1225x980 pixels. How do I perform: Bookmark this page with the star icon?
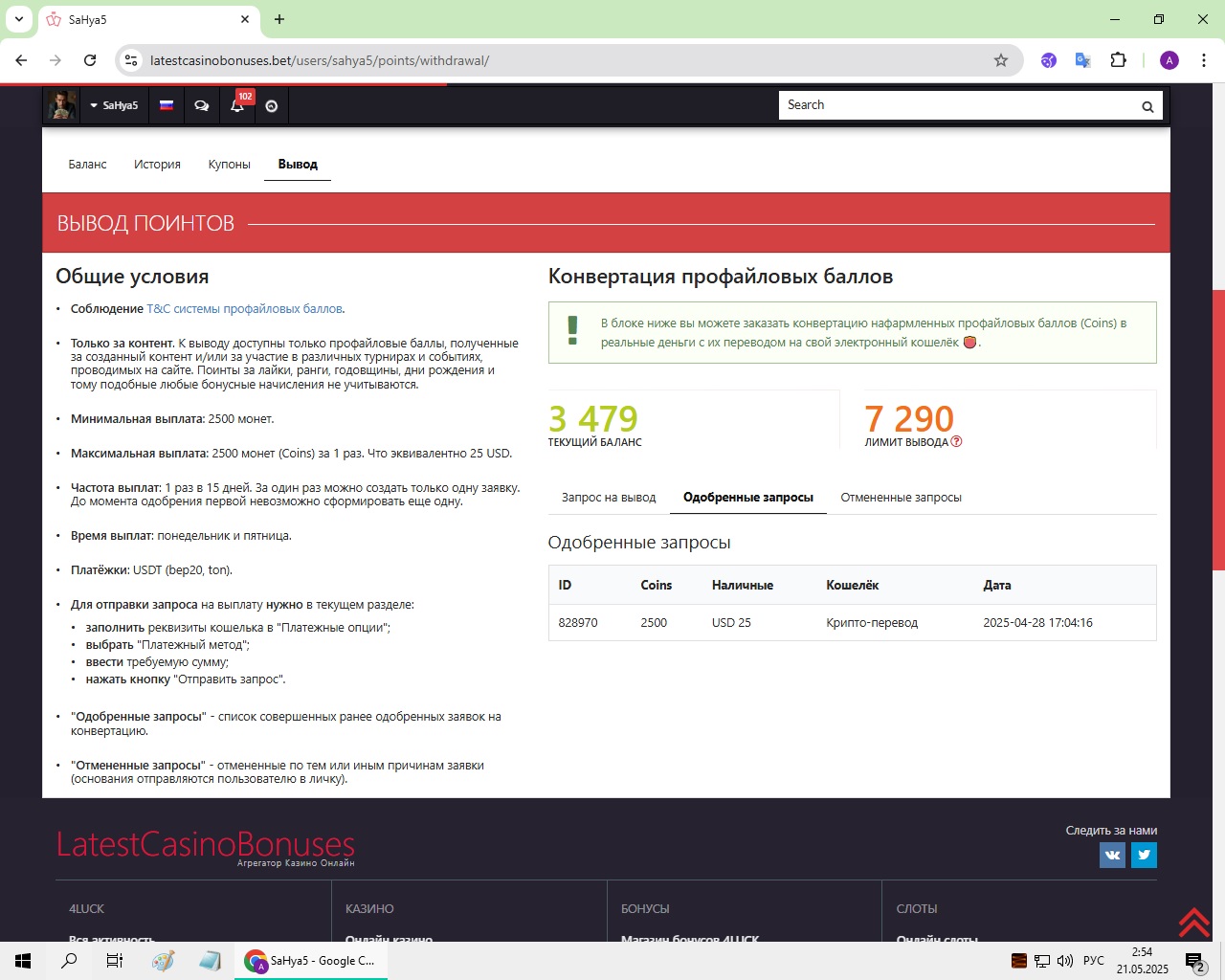(x=1001, y=60)
